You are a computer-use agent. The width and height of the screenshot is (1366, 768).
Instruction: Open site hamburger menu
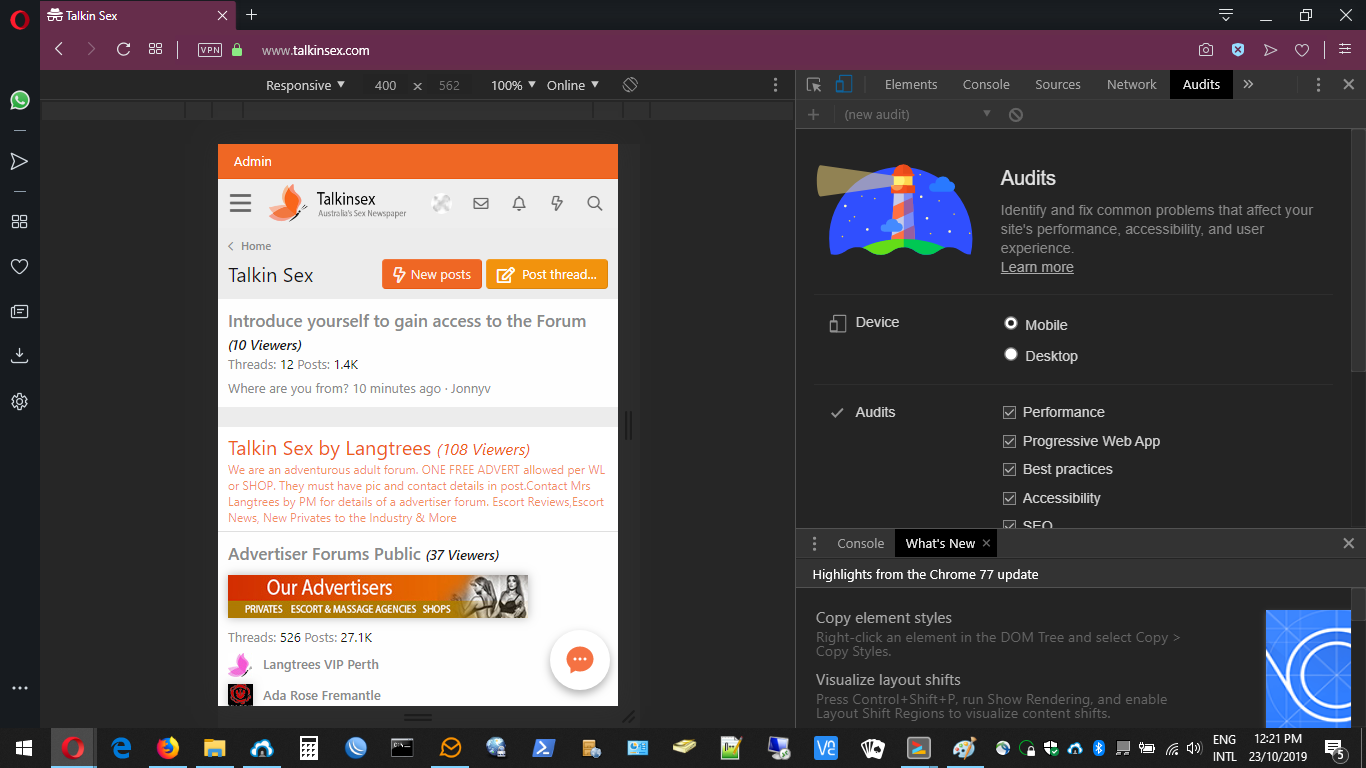tap(240, 203)
